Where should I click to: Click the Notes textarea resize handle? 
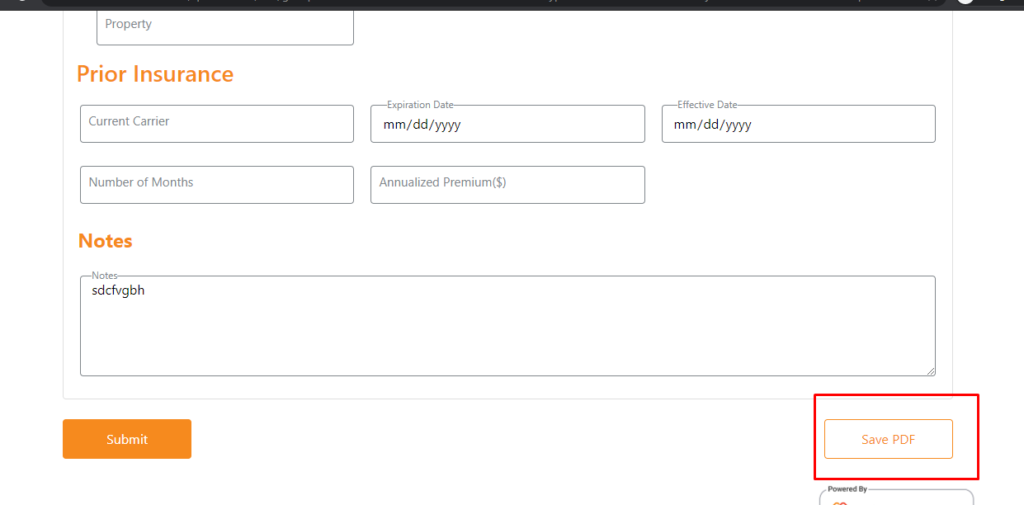930,371
